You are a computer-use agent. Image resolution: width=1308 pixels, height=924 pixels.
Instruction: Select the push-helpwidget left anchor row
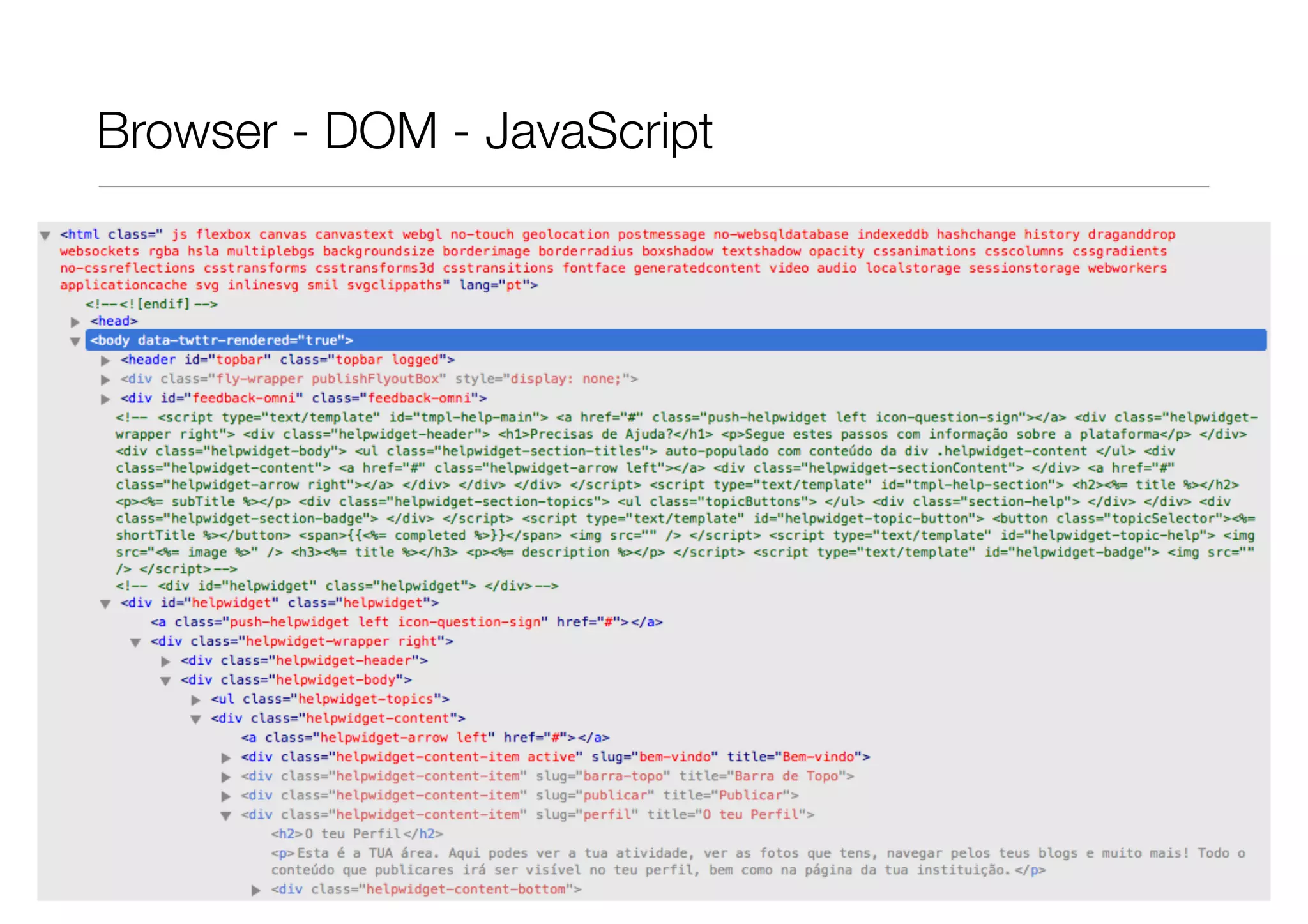(407, 622)
